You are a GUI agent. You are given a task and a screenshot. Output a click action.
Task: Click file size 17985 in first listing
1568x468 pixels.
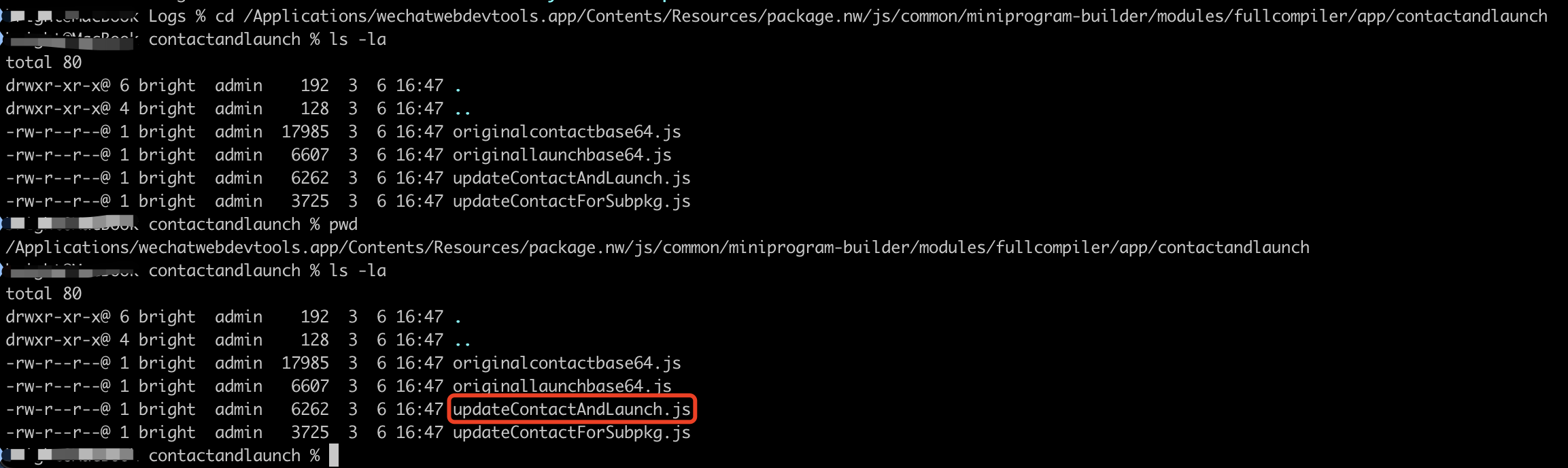(x=305, y=132)
